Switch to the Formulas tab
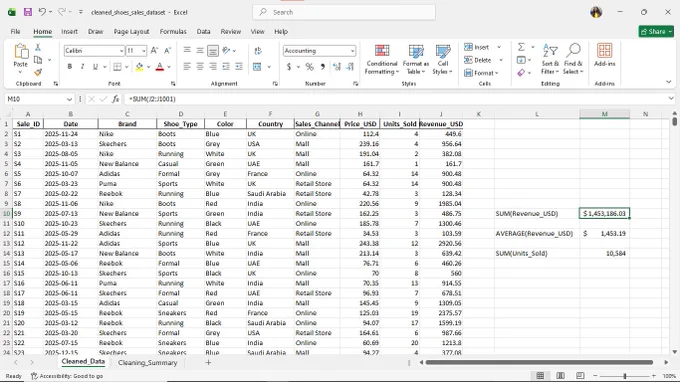This screenshot has height=382, width=680. [173, 32]
